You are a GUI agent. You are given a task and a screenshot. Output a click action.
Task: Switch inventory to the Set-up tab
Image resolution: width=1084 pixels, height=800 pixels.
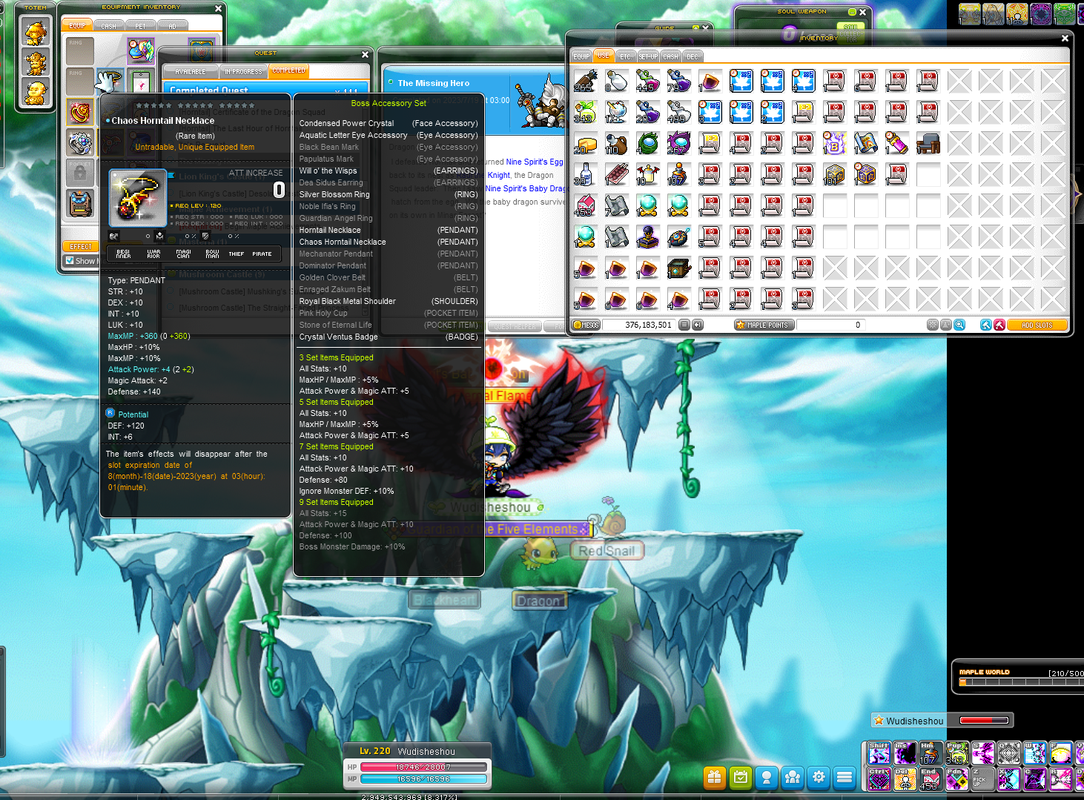point(648,56)
